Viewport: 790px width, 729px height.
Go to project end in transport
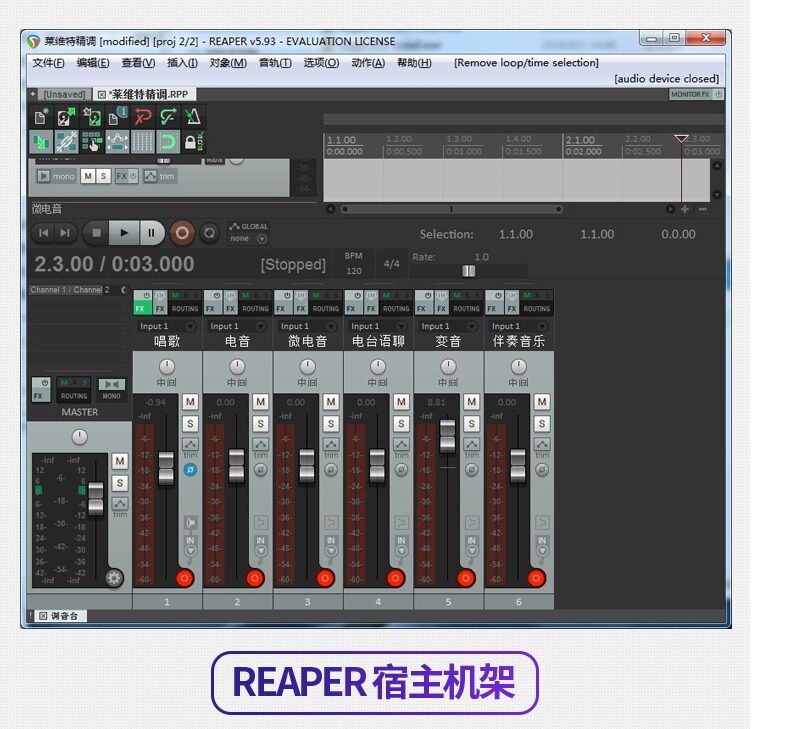65,233
